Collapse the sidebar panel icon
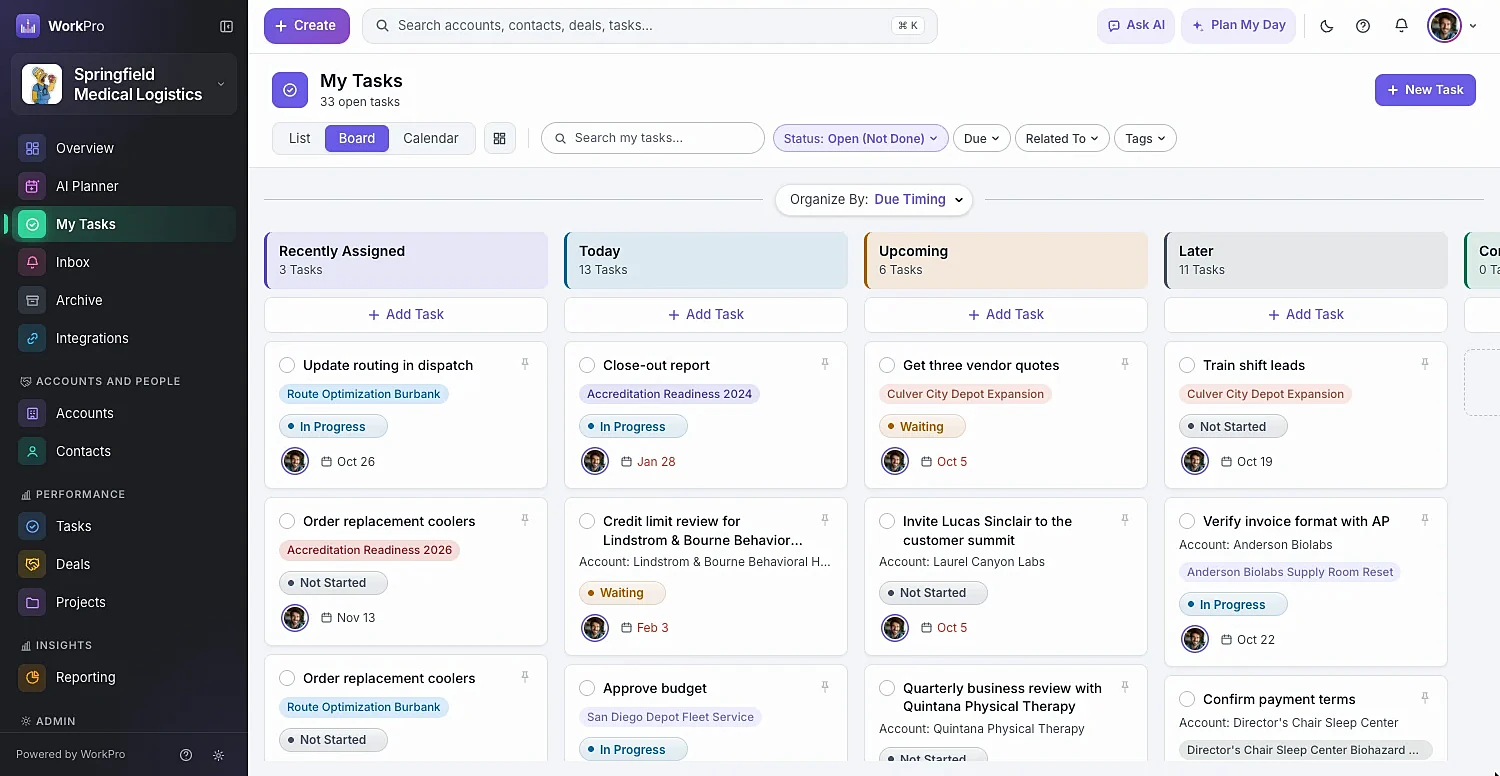Viewport: 1500px width, 776px height. tap(227, 26)
